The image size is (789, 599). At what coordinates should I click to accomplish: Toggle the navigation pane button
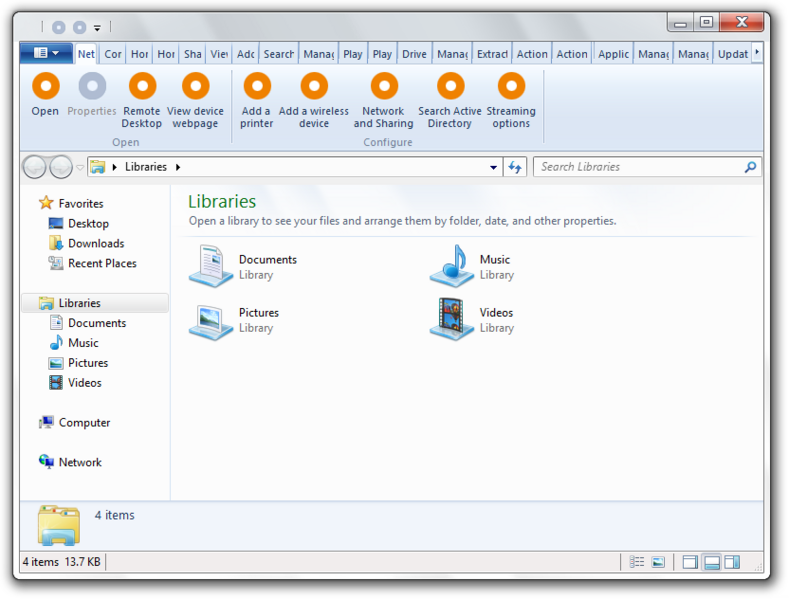[690, 562]
